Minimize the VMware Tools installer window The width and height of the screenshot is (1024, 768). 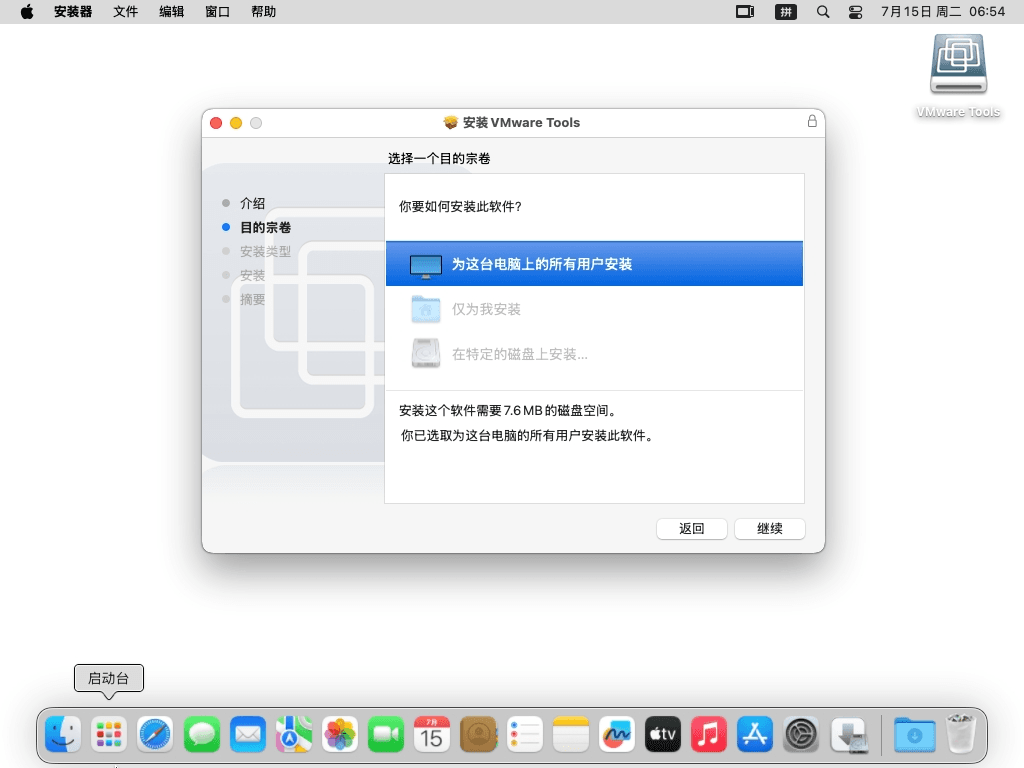236,123
